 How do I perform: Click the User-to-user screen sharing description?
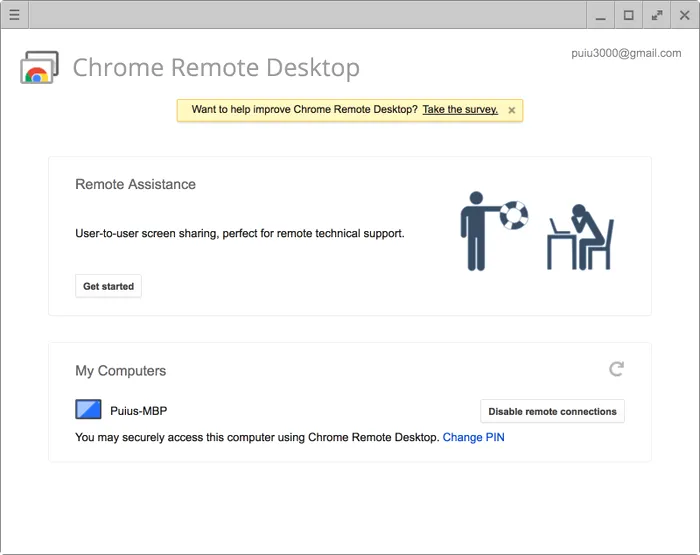(240, 234)
